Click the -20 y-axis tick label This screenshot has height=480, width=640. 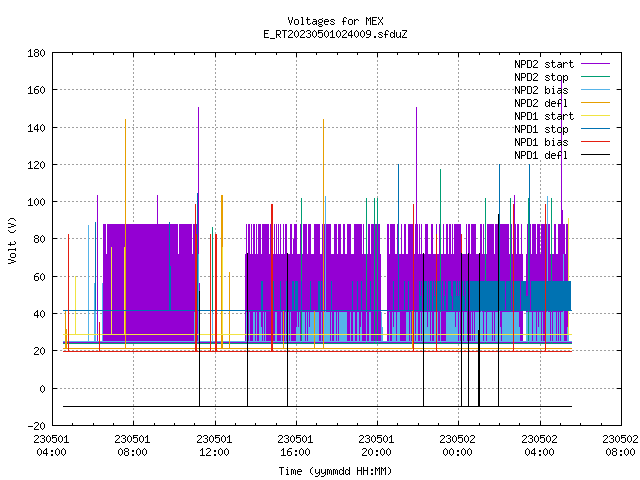36,426
